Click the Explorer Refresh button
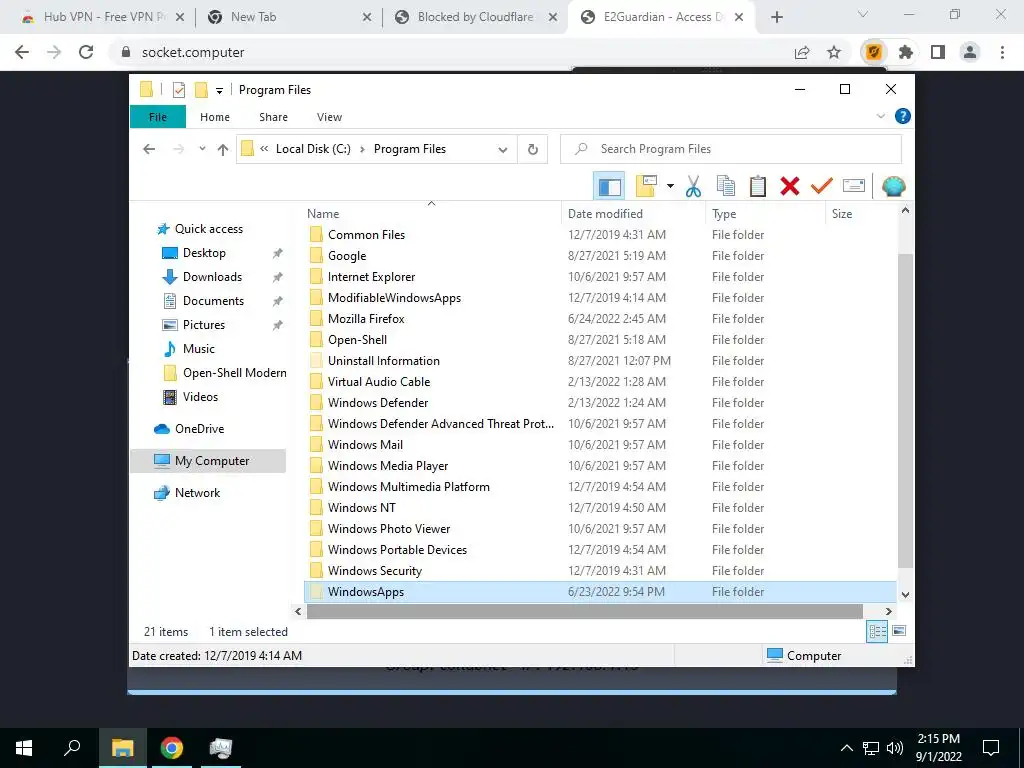1024x768 pixels. click(x=532, y=150)
